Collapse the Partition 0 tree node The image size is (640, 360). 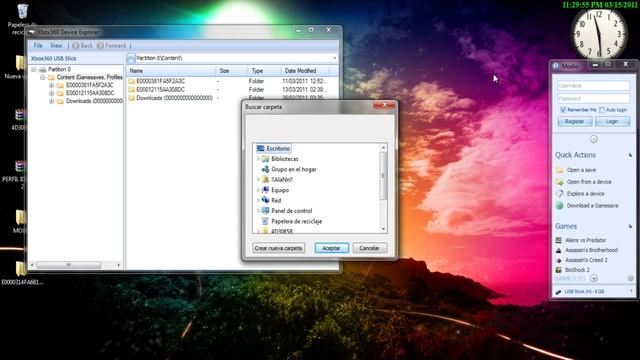[x=34, y=69]
